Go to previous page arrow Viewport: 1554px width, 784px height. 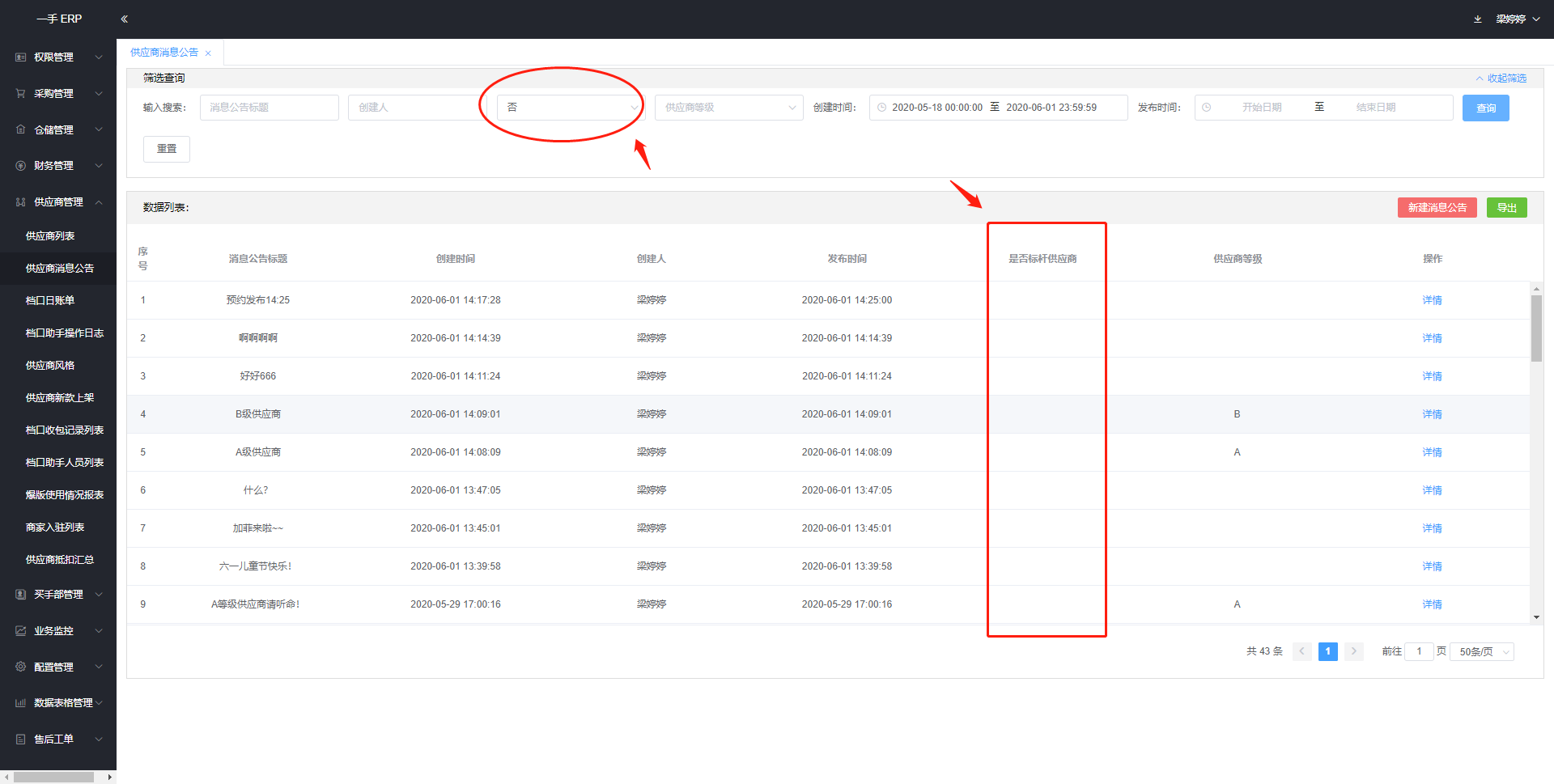1301,651
